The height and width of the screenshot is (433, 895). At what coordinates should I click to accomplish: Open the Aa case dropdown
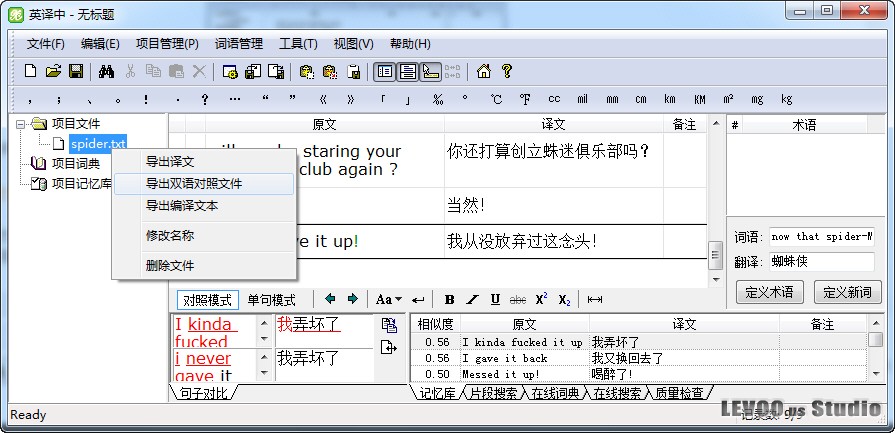pos(389,300)
